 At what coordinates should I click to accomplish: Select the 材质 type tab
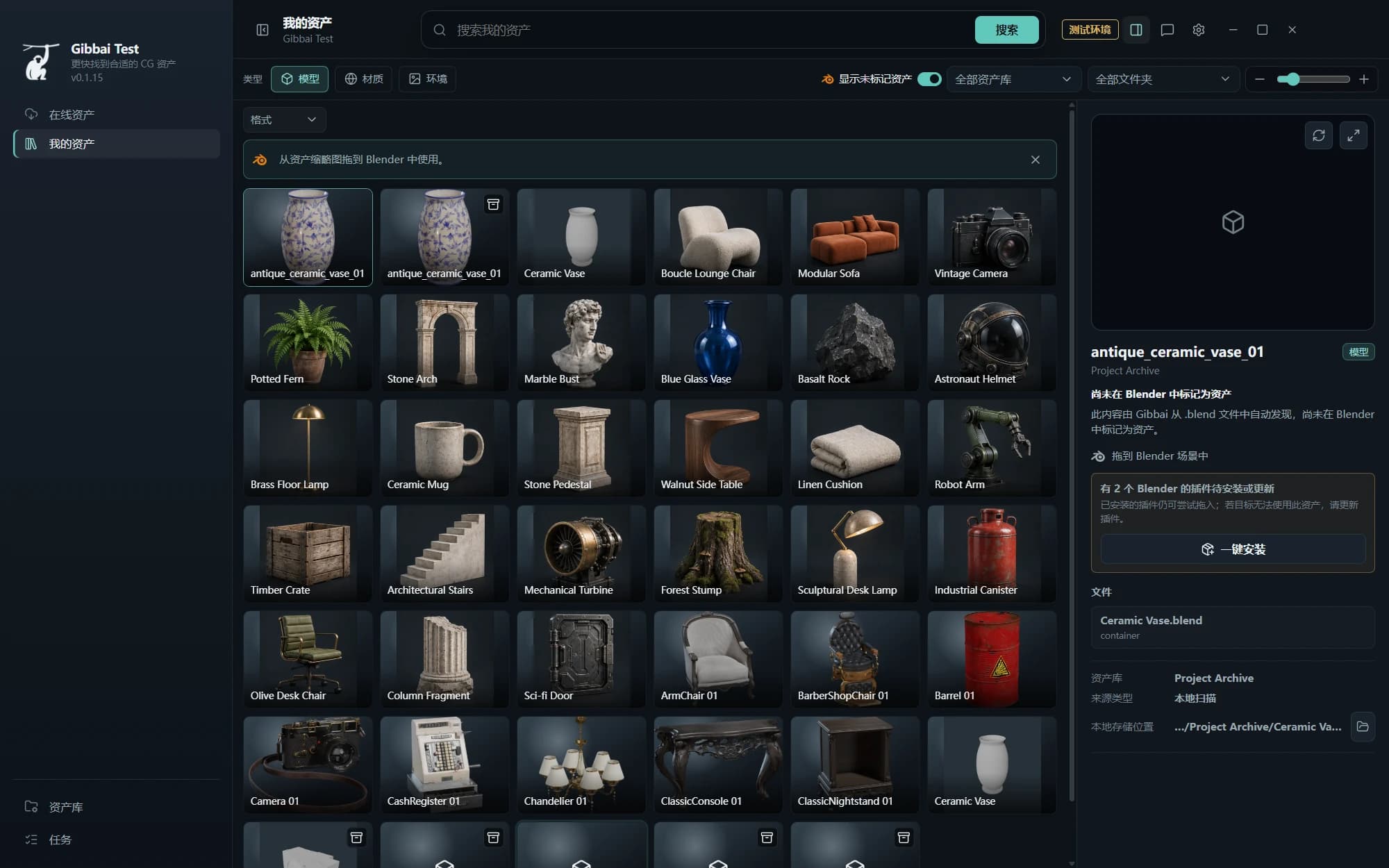coord(364,78)
